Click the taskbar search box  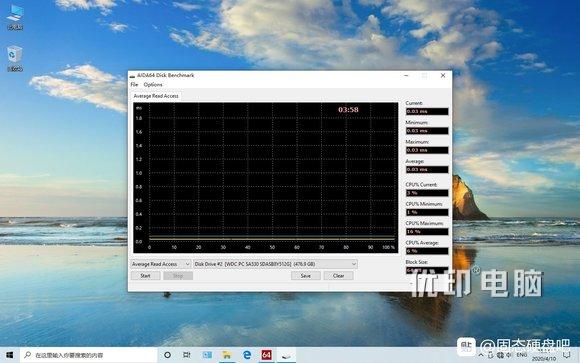point(89,355)
